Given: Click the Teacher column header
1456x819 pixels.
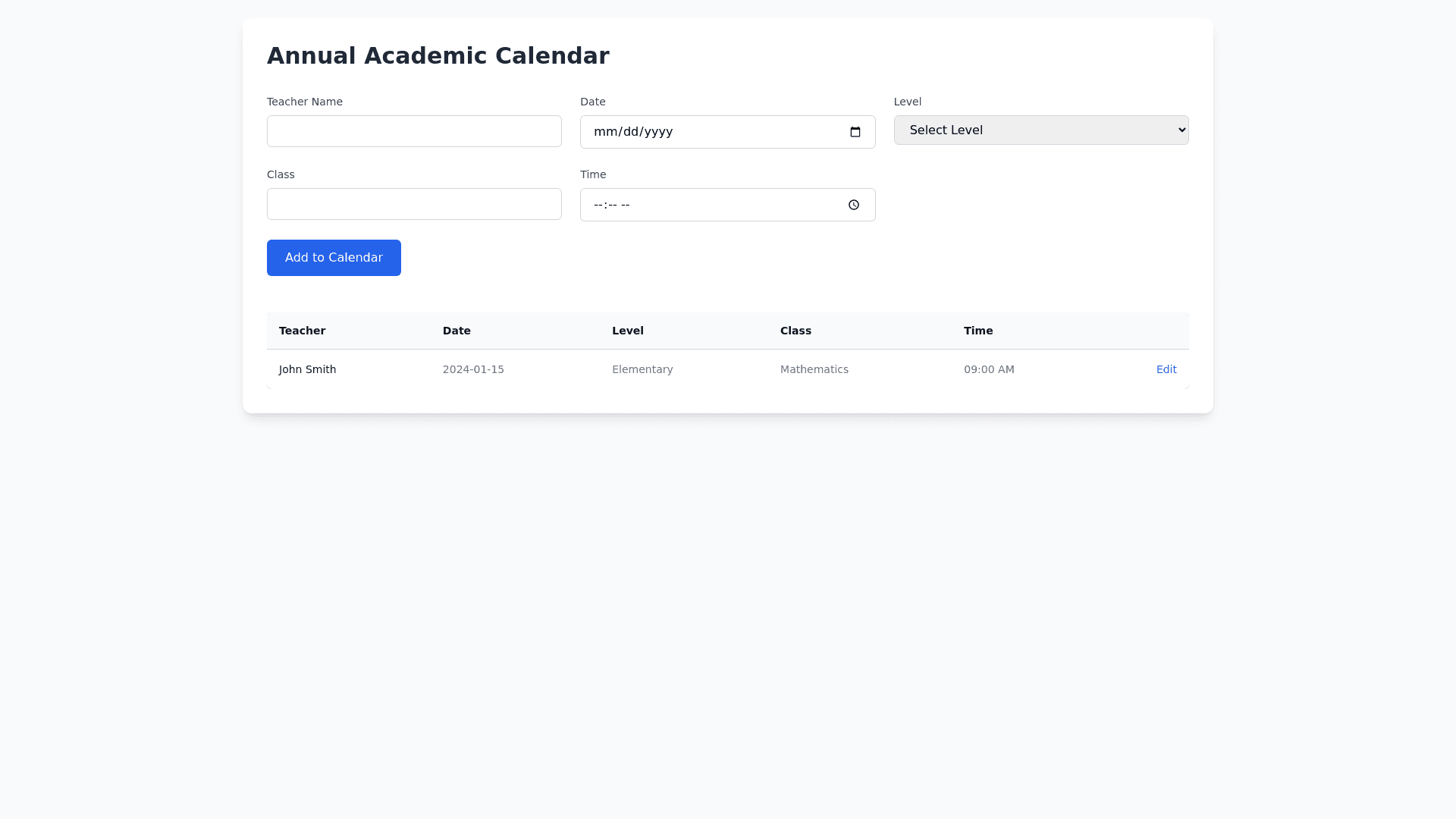Looking at the screenshot, I should (302, 331).
